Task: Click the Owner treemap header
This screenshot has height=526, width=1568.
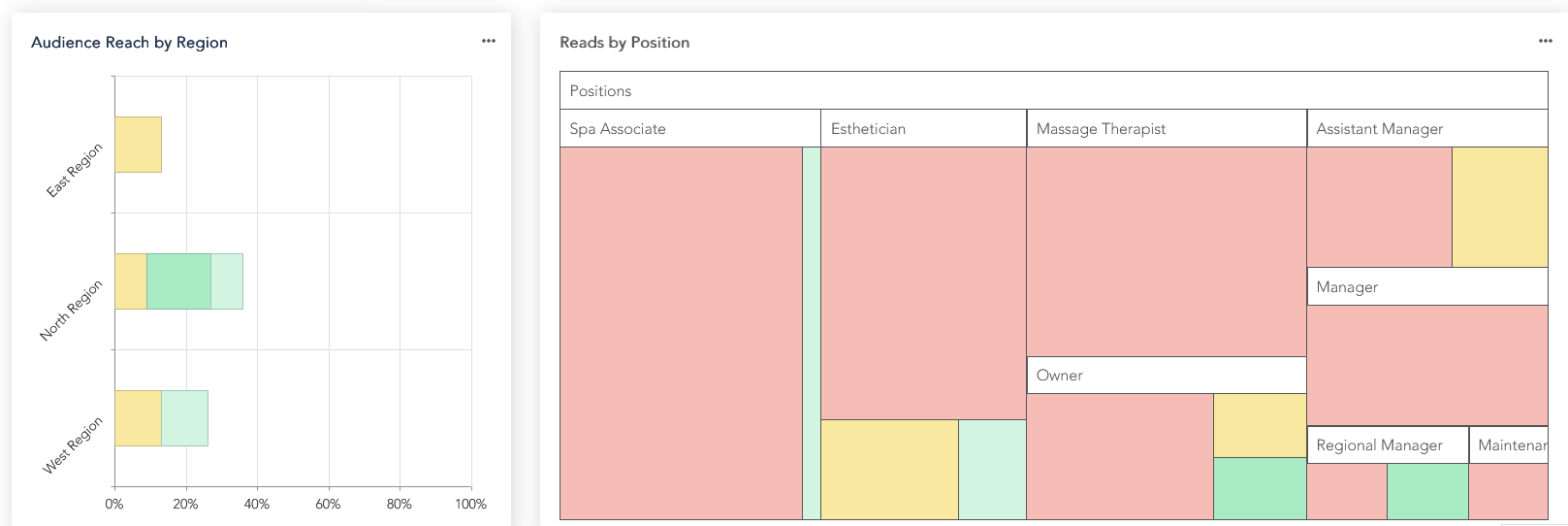Action: [1166, 375]
